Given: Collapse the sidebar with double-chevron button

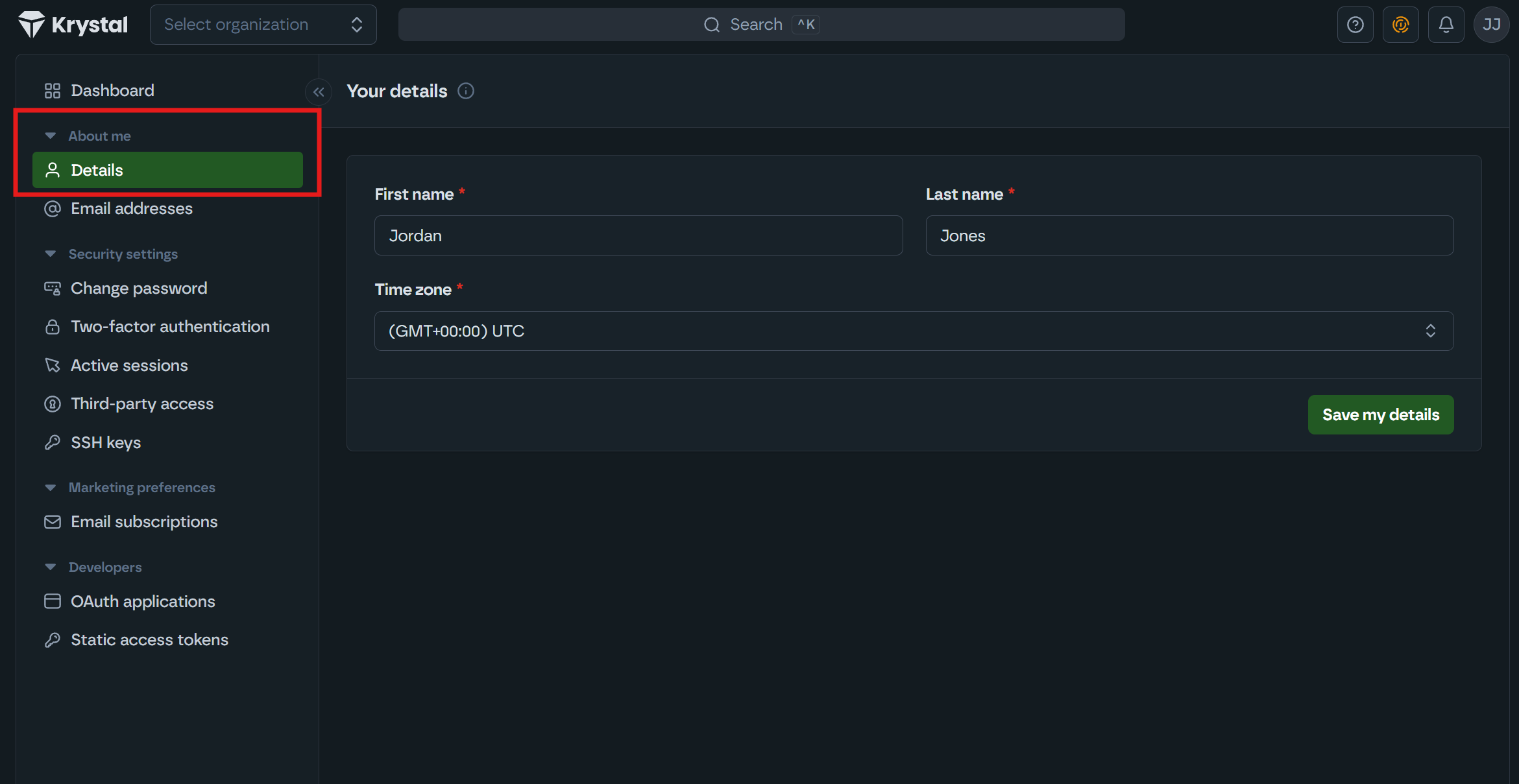Looking at the screenshot, I should tap(319, 92).
